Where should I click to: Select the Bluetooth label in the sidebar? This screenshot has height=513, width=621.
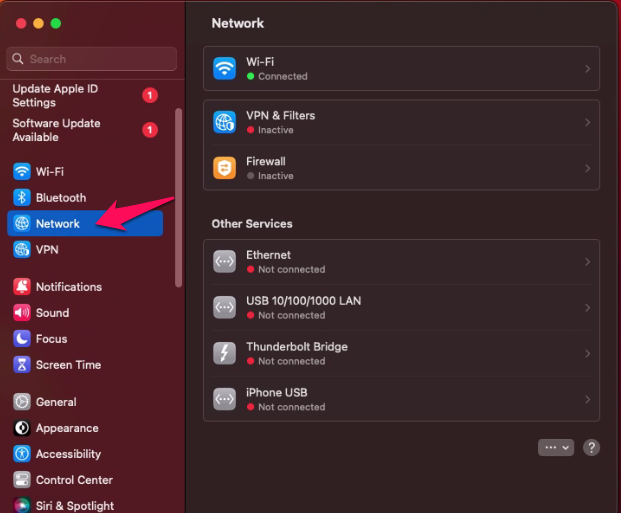(61, 198)
